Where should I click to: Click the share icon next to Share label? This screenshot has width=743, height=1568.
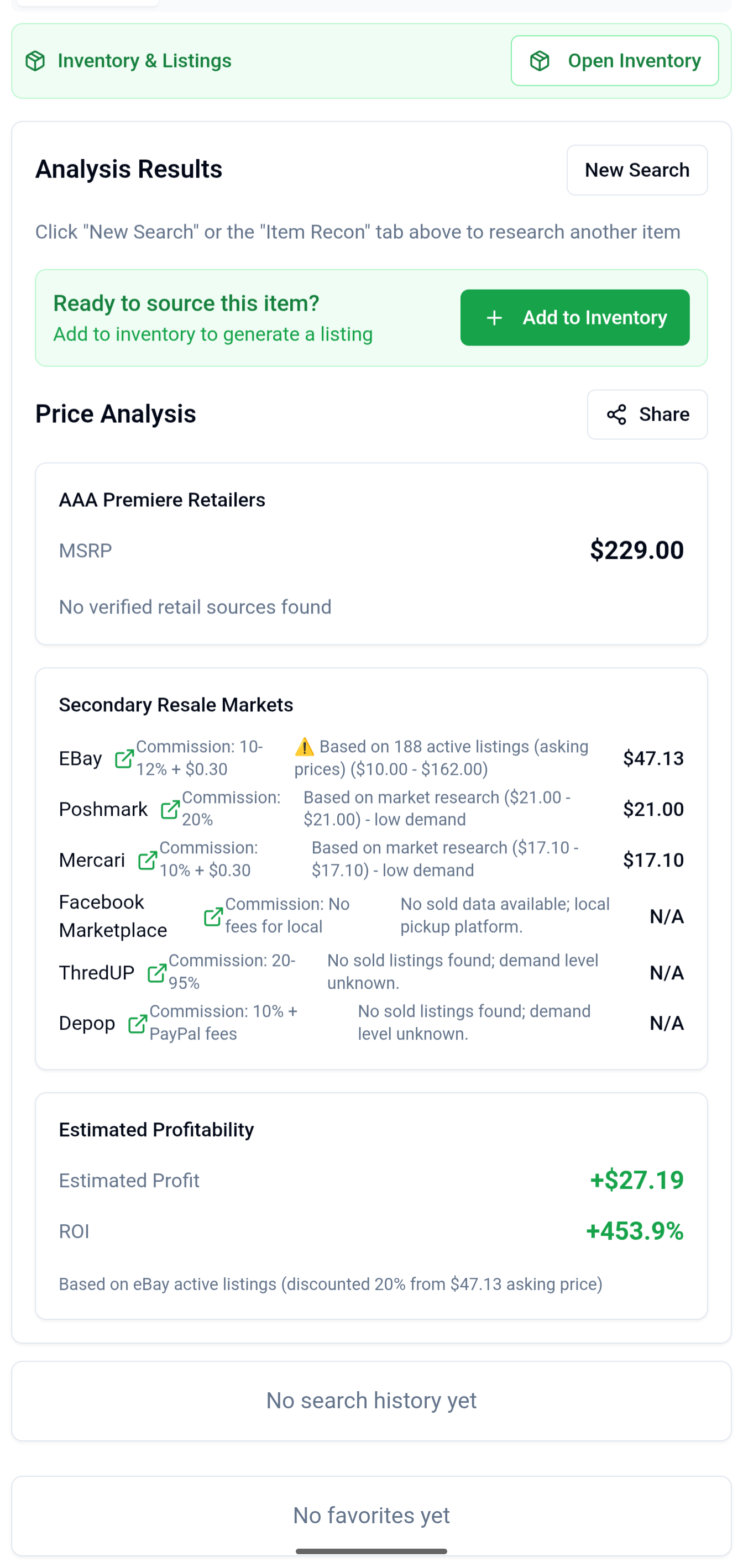(x=618, y=415)
